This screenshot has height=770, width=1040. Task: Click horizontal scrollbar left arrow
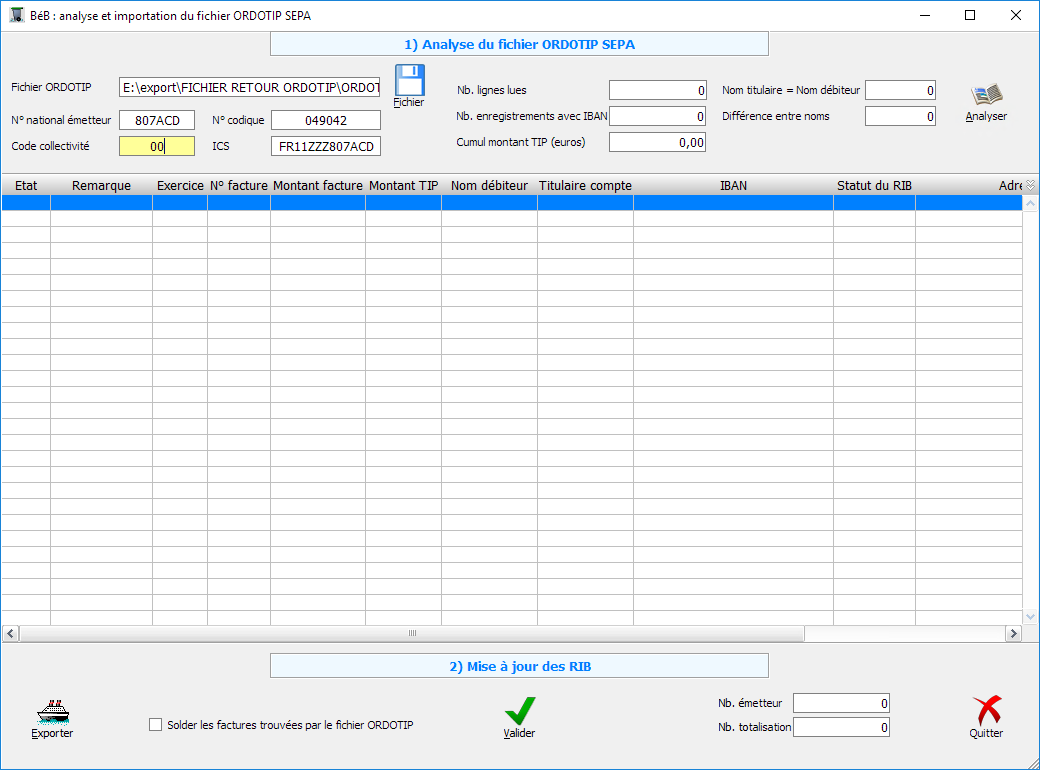point(10,634)
